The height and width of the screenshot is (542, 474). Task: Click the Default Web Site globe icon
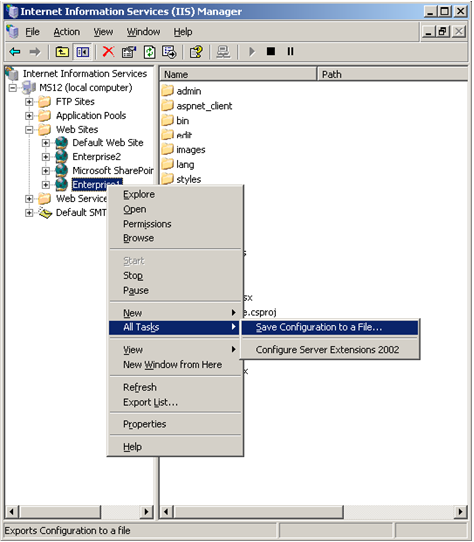[62, 142]
